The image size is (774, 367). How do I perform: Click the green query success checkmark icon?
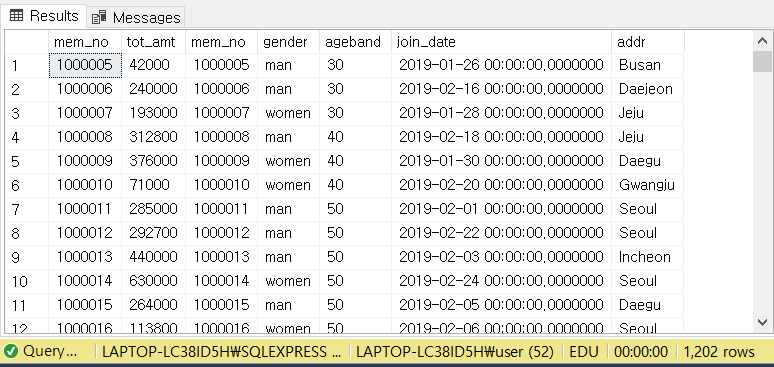pyautogui.click(x=10, y=352)
